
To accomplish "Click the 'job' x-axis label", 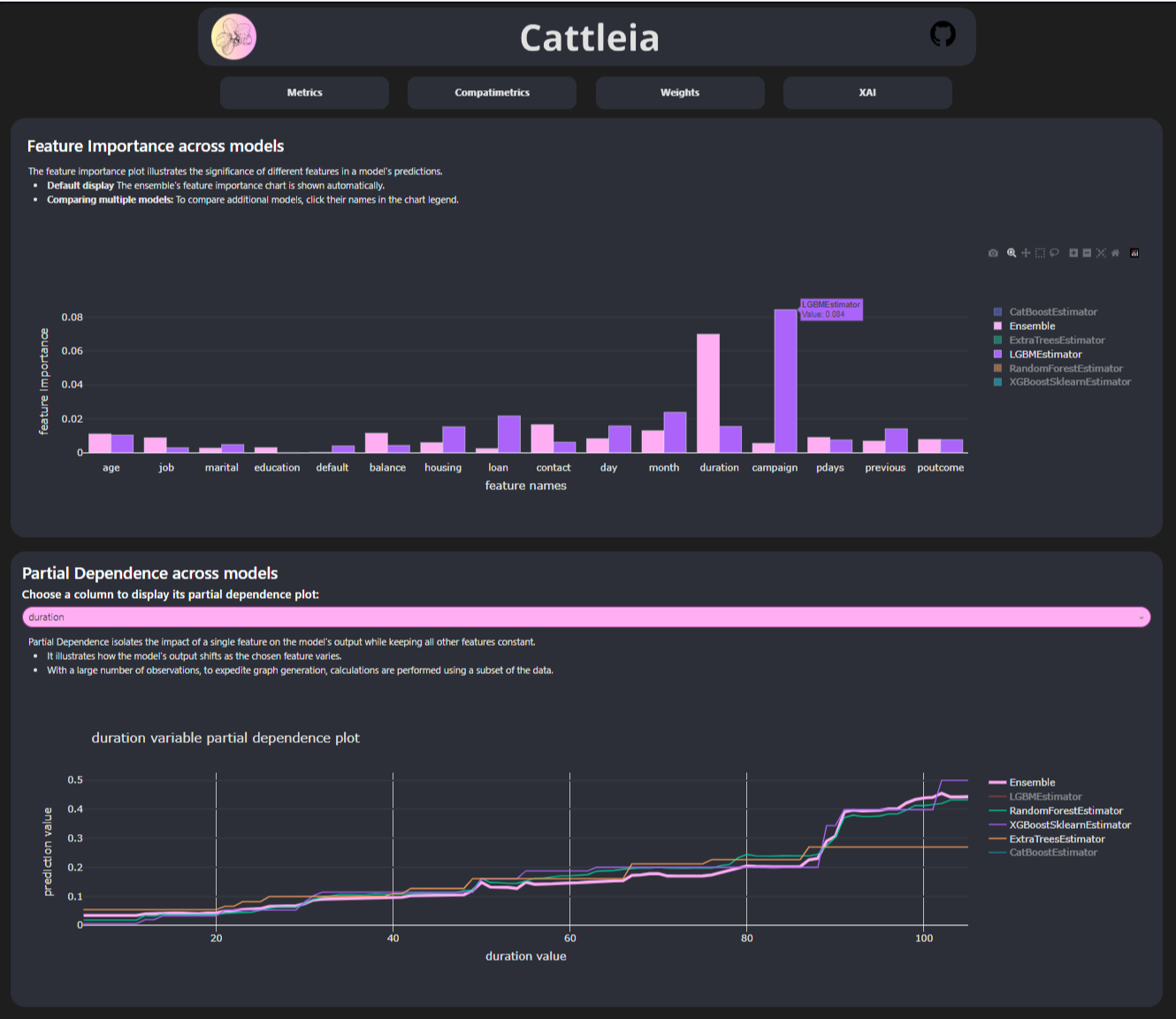I will pyautogui.click(x=166, y=467).
